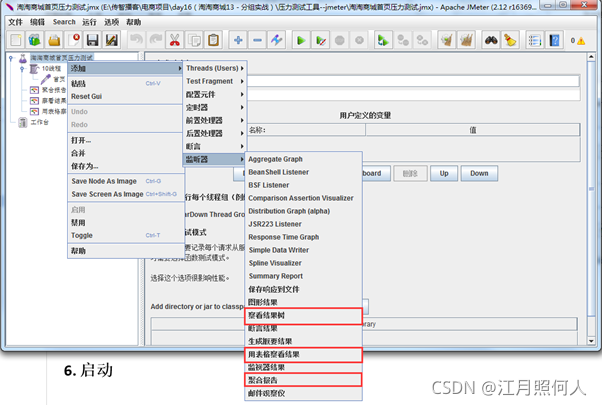Collapse the test plan root tree node

click(x=11, y=58)
